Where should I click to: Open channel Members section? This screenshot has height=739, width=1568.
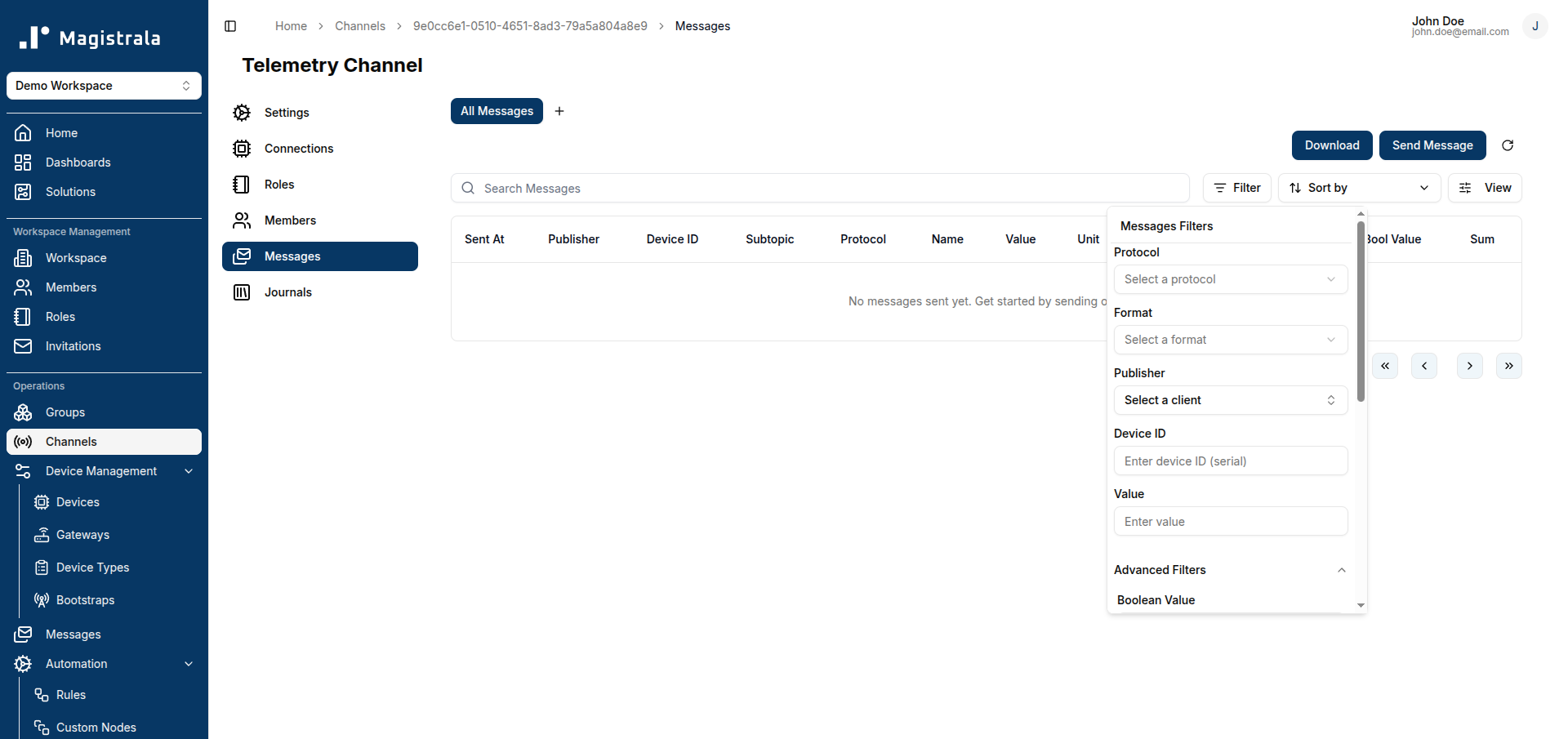[320, 220]
